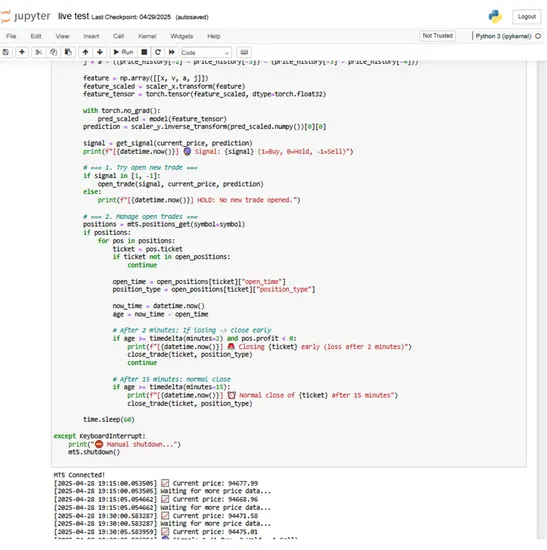Insert a cell below with plus icon
The image size is (547, 550).
coord(22,52)
